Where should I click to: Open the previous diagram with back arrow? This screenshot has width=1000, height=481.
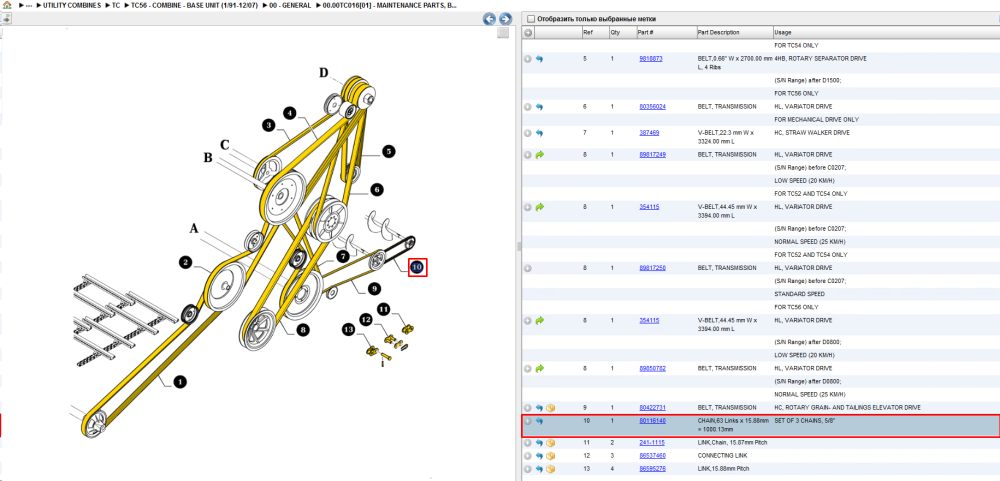click(x=489, y=19)
